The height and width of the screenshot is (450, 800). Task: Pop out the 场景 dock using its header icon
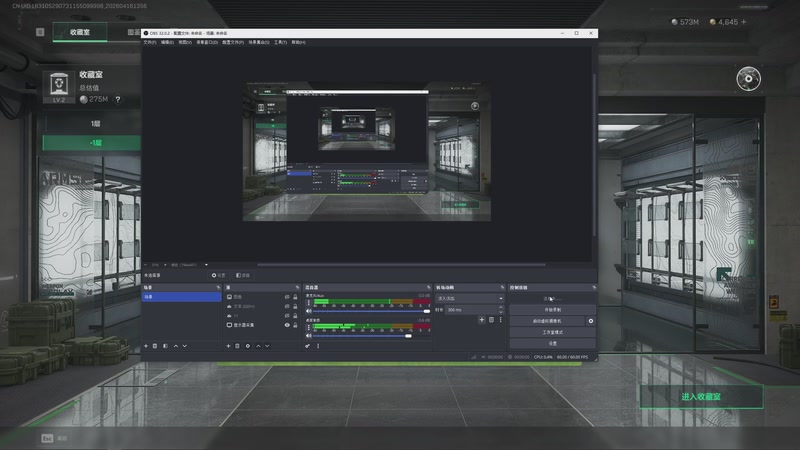coord(218,287)
